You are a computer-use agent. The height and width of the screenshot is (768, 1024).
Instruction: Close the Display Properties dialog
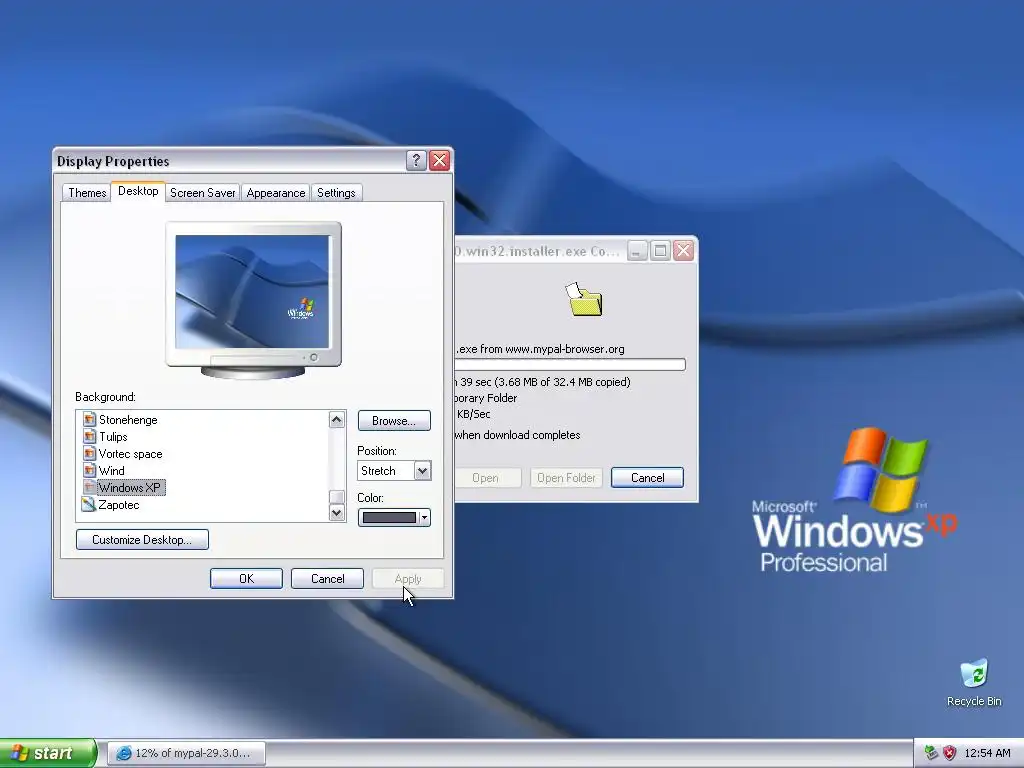click(x=440, y=161)
